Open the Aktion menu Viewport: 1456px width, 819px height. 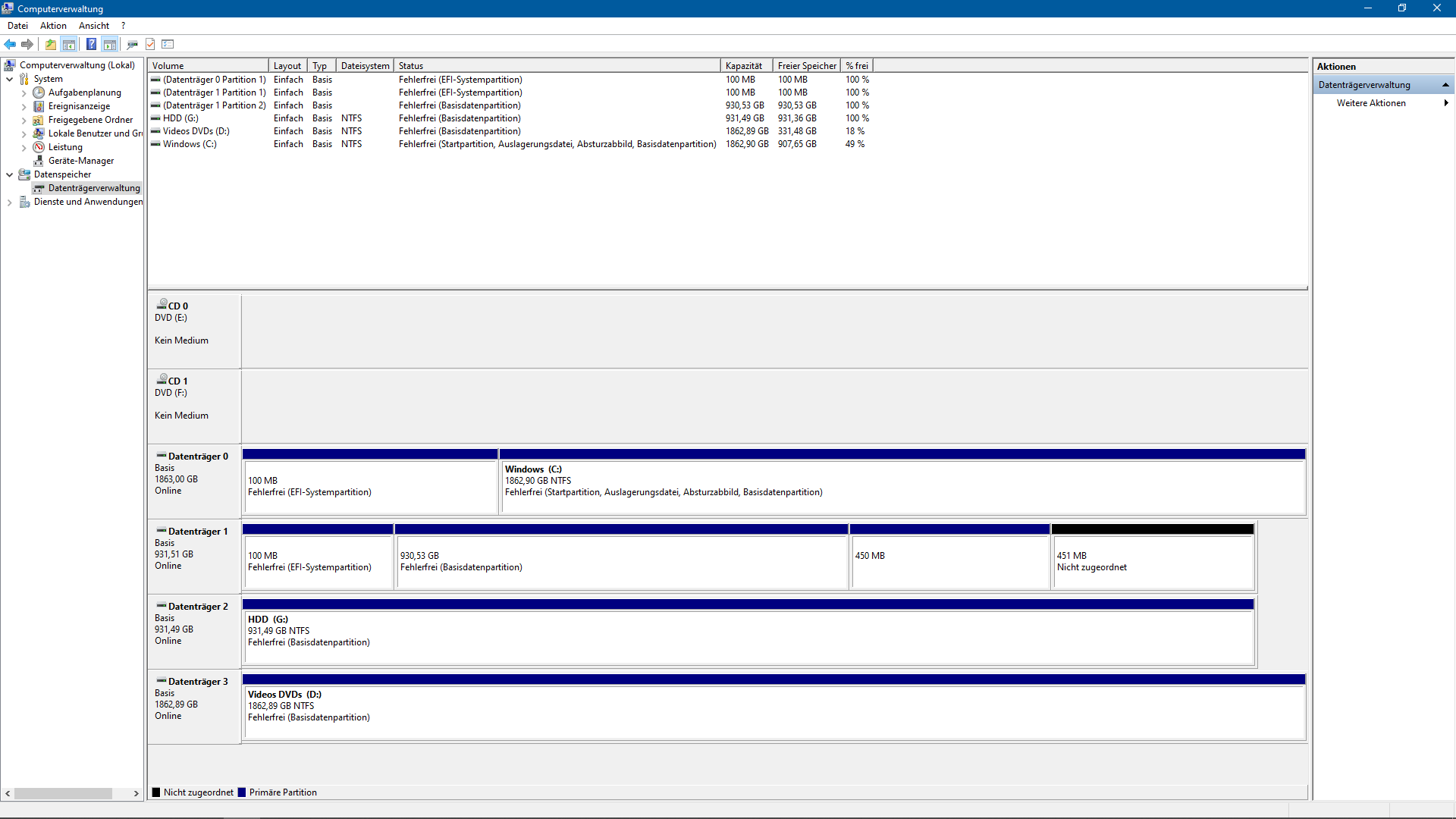pyautogui.click(x=53, y=26)
